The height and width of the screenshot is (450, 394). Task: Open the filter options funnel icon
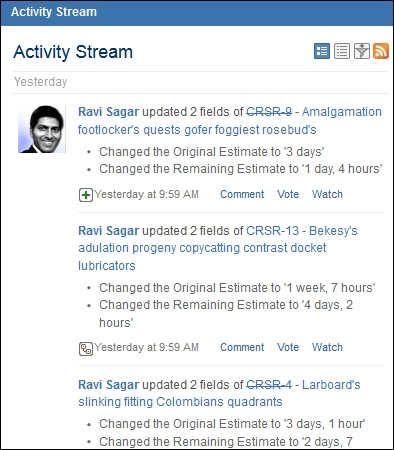click(x=362, y=51)
